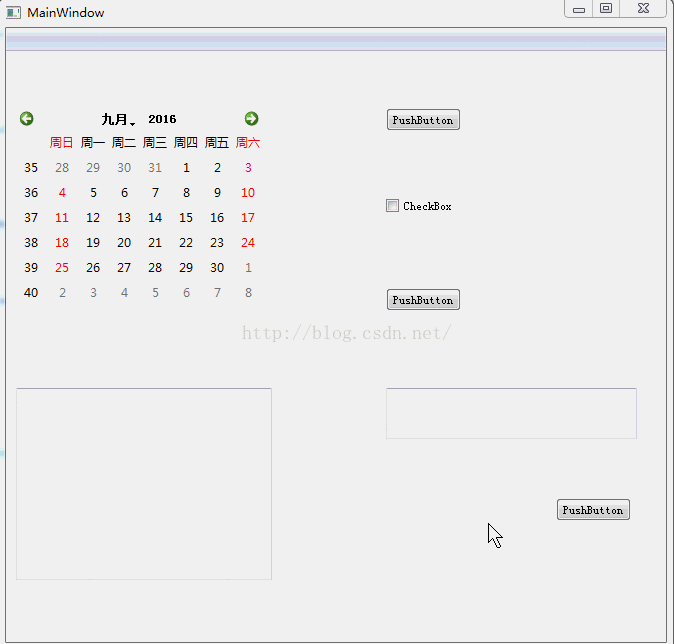Image resolution: width=674 pixels, height=644 pixels.
Task: Select red date 25 in the calendar
Action: coord(62,267)
